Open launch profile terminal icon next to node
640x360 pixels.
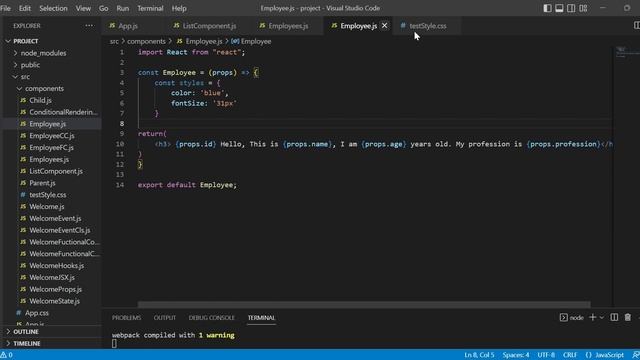(564, 318)
